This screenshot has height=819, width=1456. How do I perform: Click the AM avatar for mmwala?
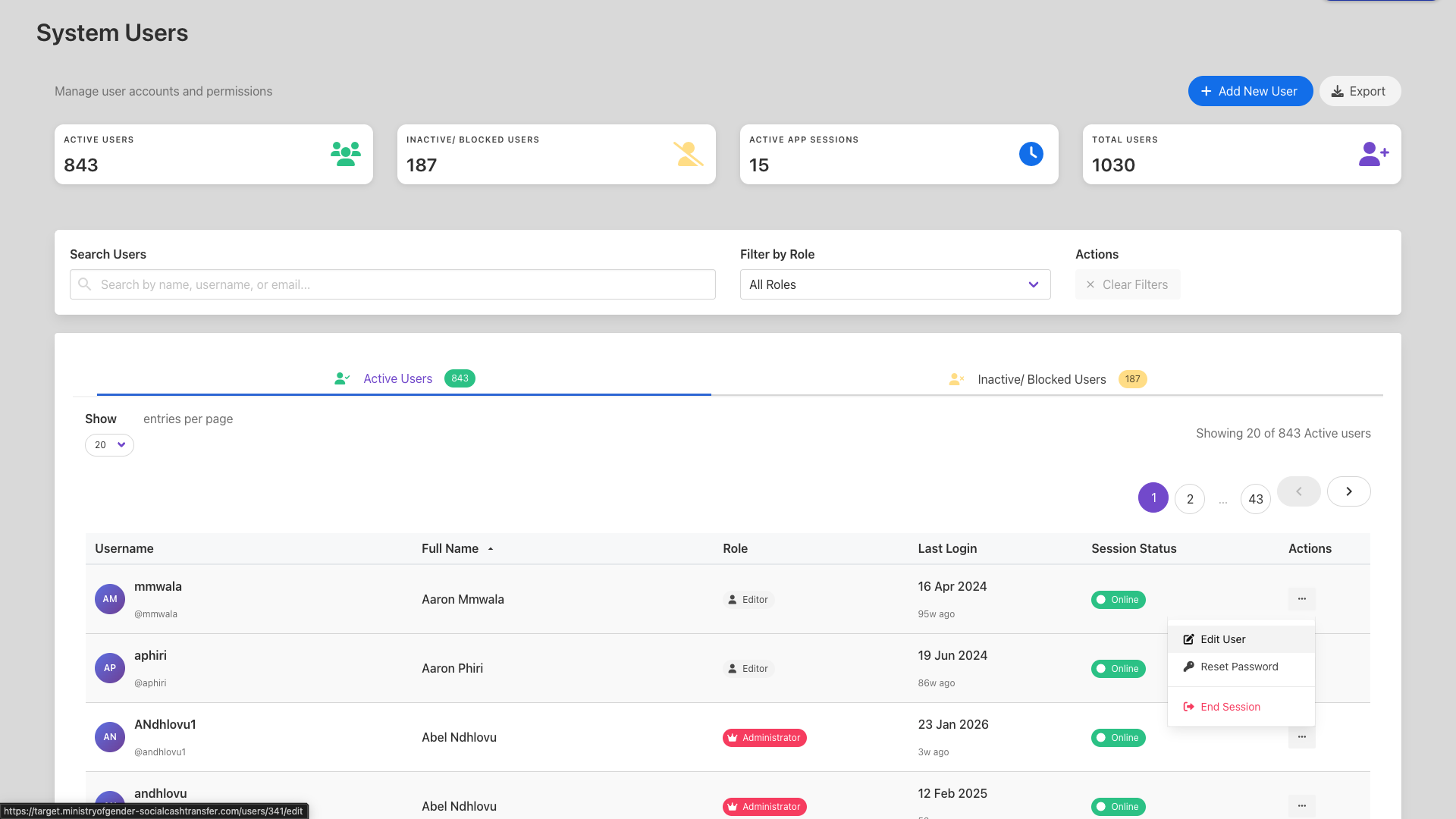(x=110, y=599)
